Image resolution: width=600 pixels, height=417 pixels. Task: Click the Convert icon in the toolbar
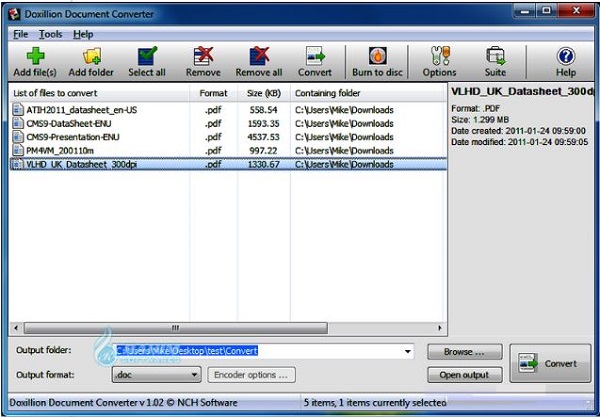coord(315,56)
